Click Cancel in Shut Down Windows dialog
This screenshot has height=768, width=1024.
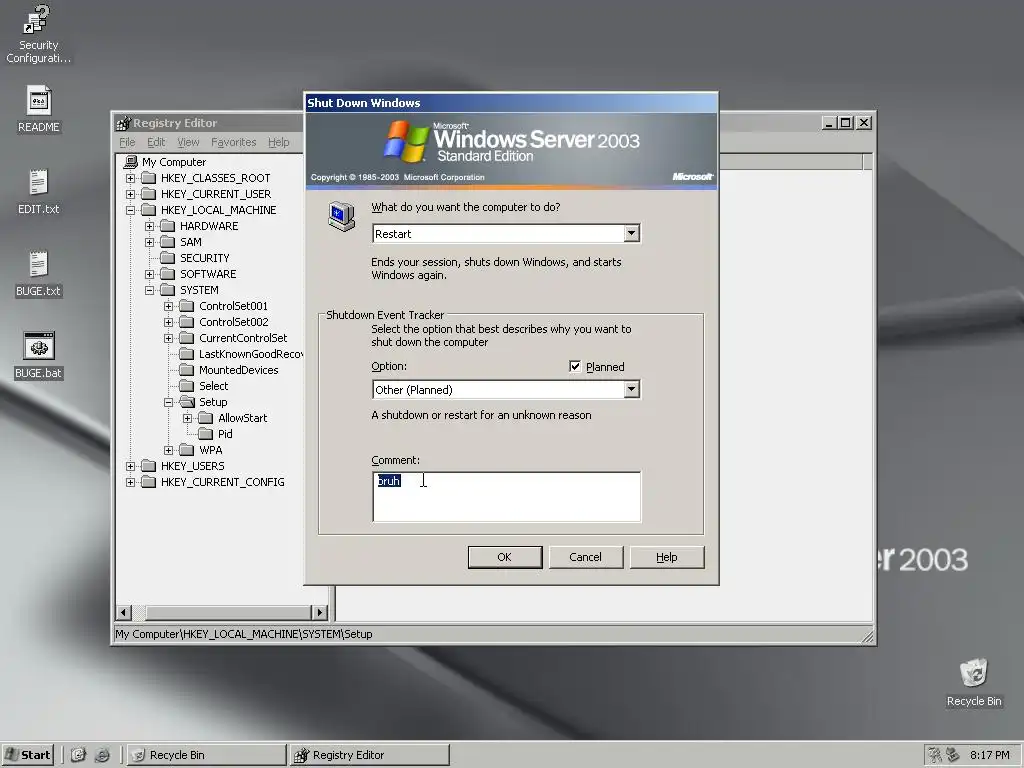[585, 557]
